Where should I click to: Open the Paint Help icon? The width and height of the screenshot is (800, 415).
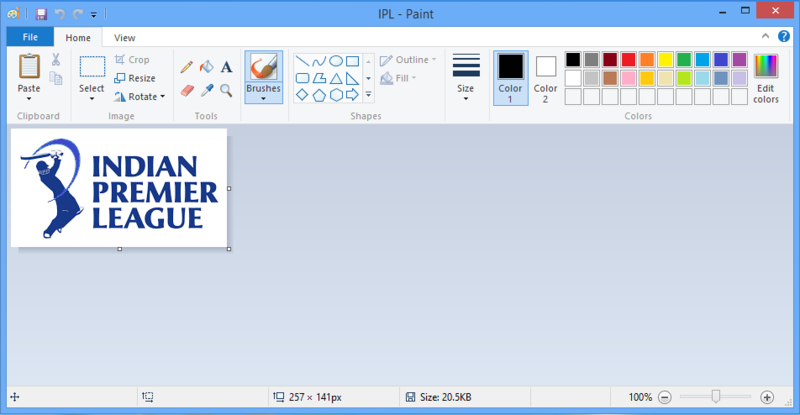coord(784,36)
